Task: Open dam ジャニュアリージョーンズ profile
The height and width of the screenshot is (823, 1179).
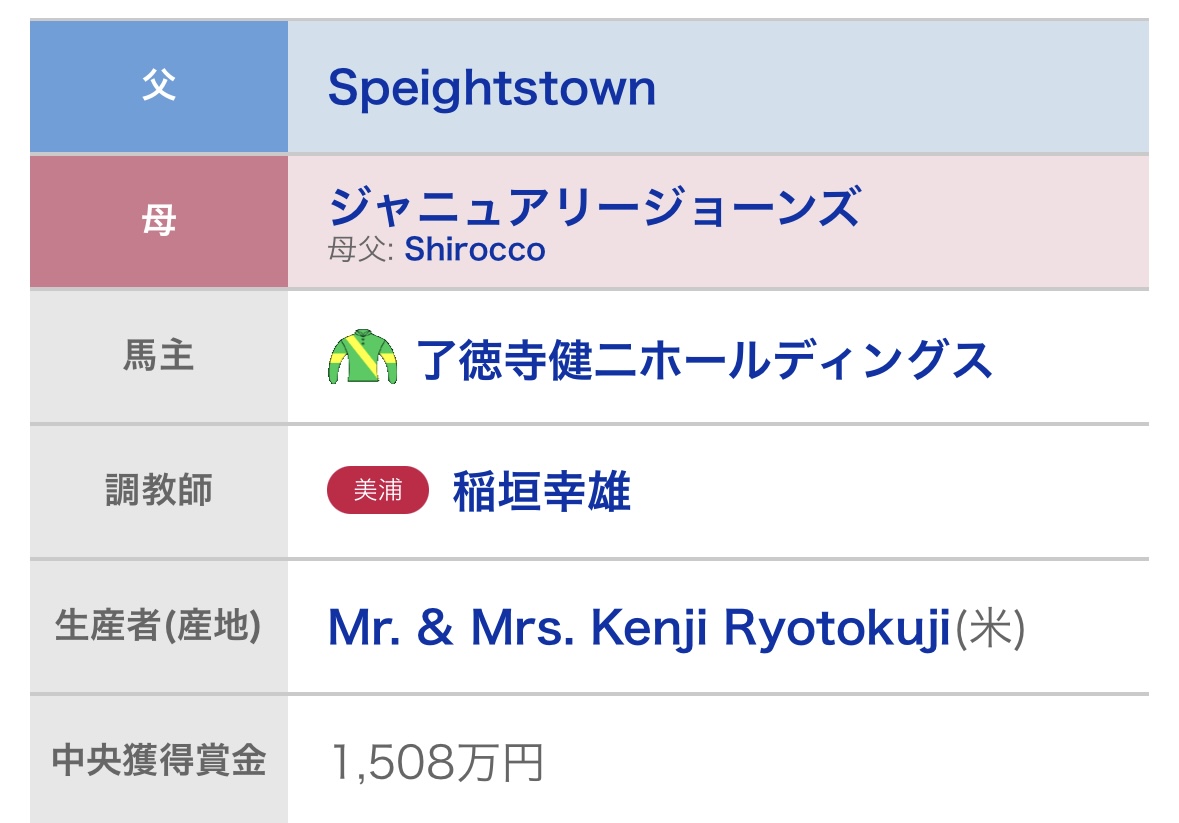Action: (x=594, y=208)
